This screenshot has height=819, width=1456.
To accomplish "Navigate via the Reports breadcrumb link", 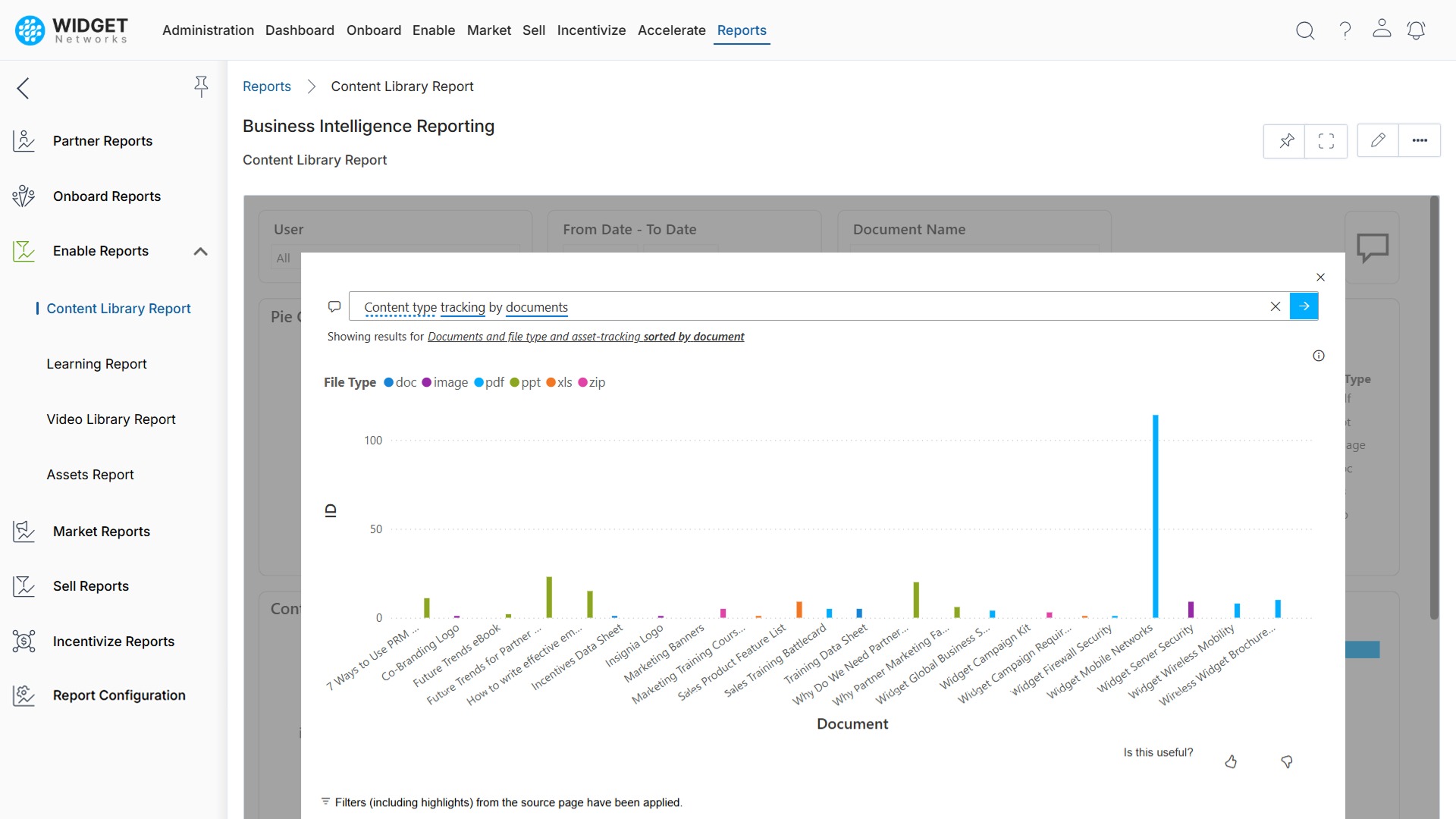I will 266,86.
